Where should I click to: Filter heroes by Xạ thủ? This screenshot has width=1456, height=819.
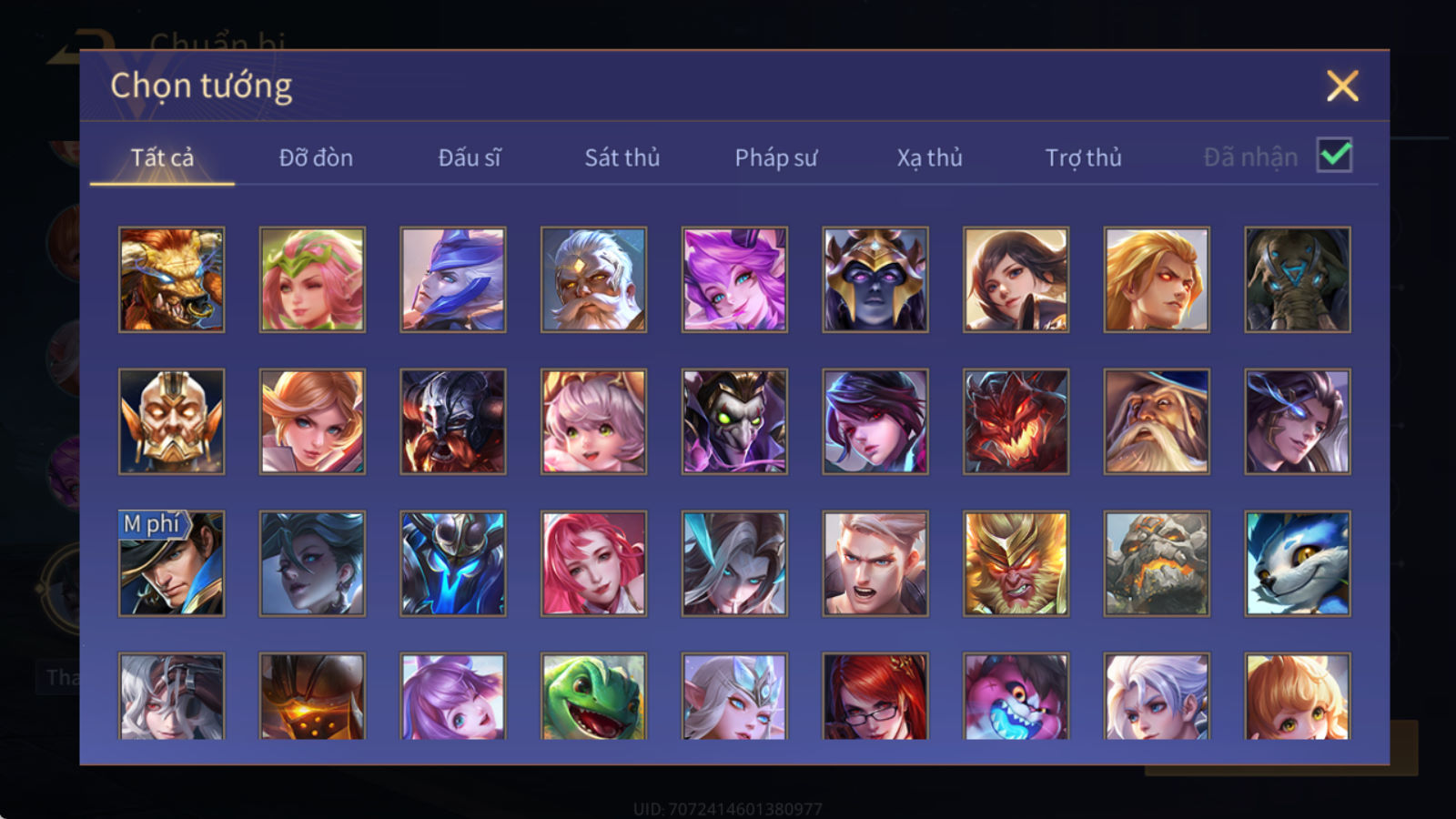(x=929, y=157)
